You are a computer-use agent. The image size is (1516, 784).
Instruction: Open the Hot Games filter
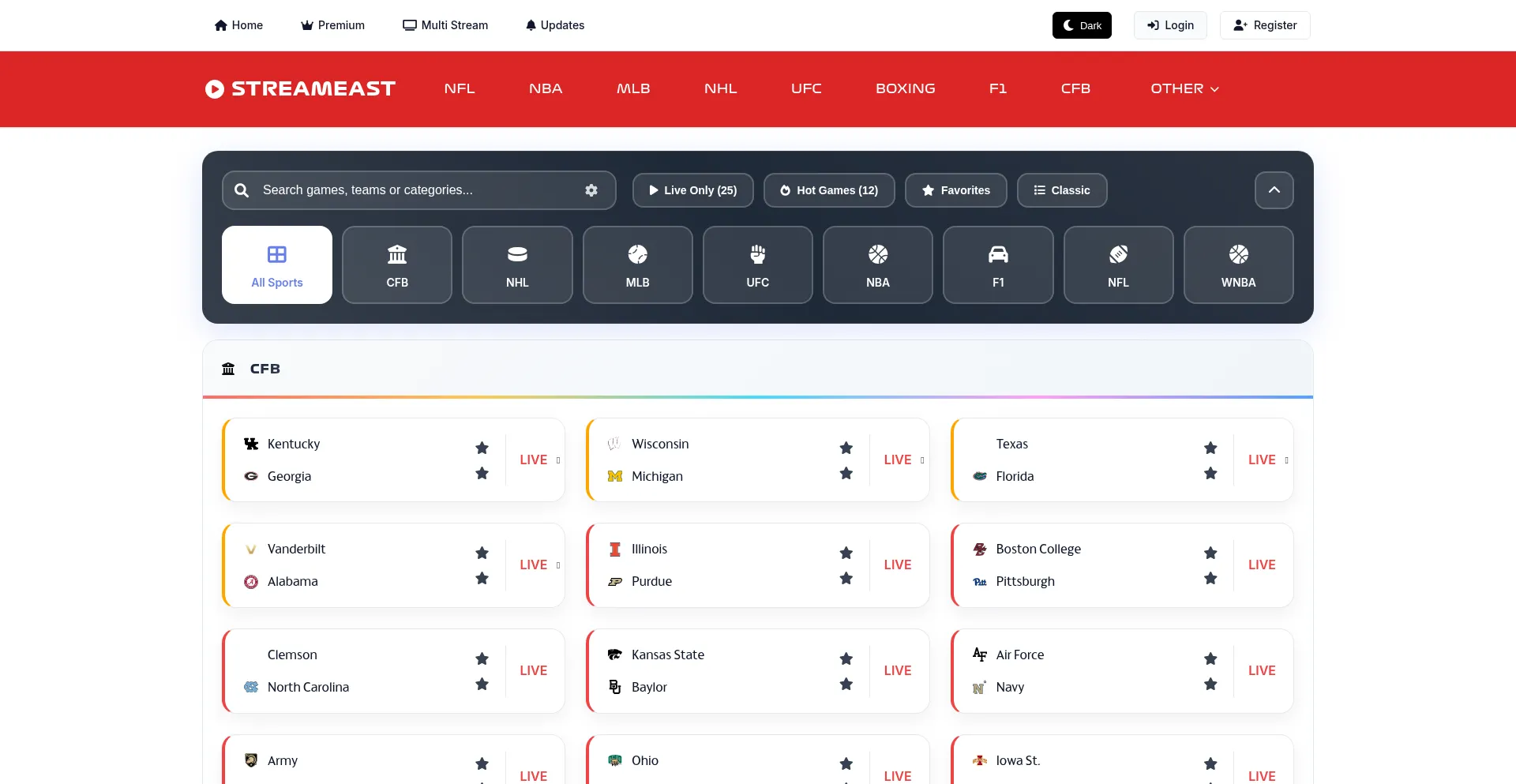point(828,190)
